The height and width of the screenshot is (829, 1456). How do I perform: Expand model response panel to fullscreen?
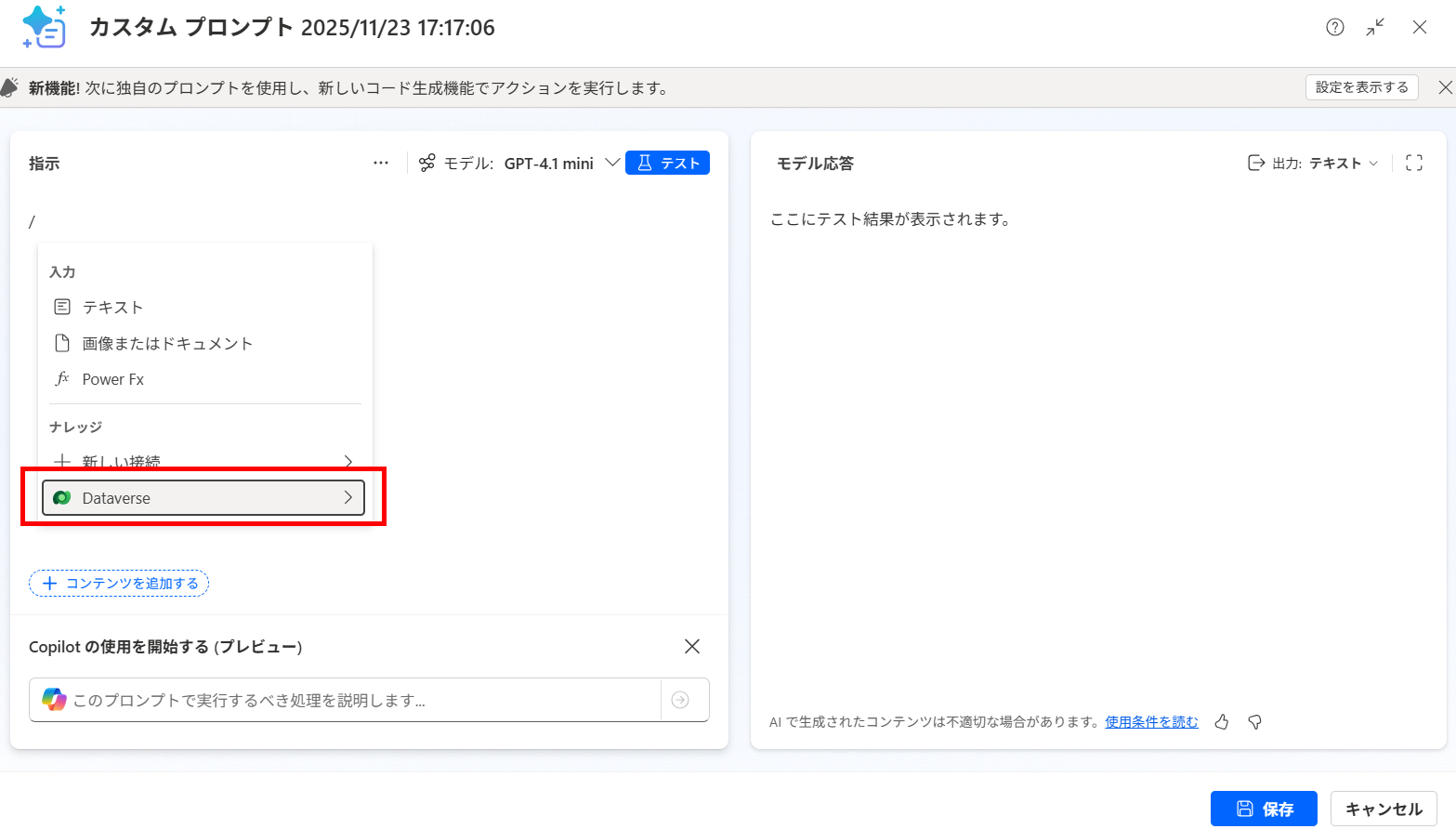1414,163
